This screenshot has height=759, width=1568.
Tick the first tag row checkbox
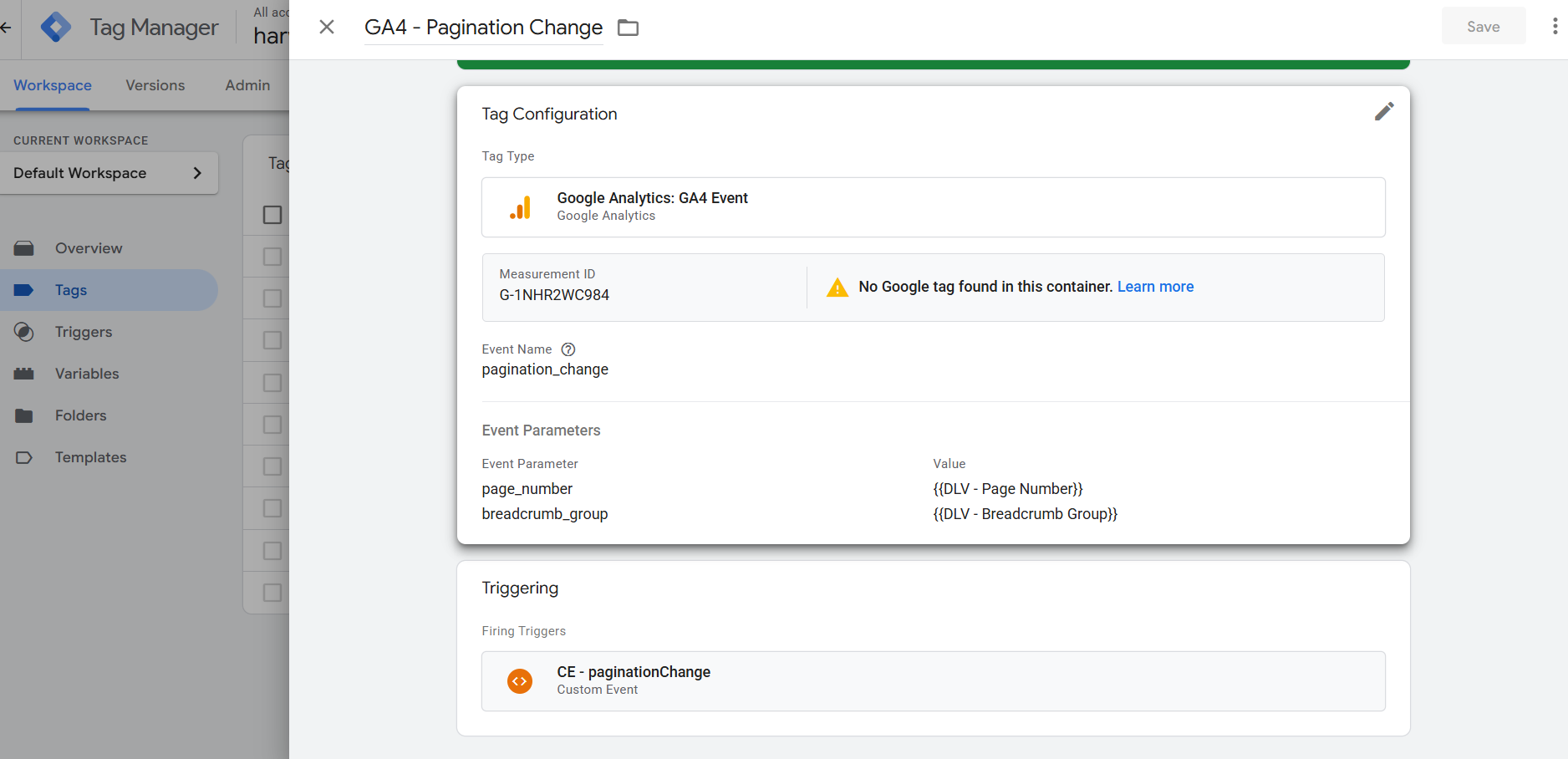click(x=272, y=257)
